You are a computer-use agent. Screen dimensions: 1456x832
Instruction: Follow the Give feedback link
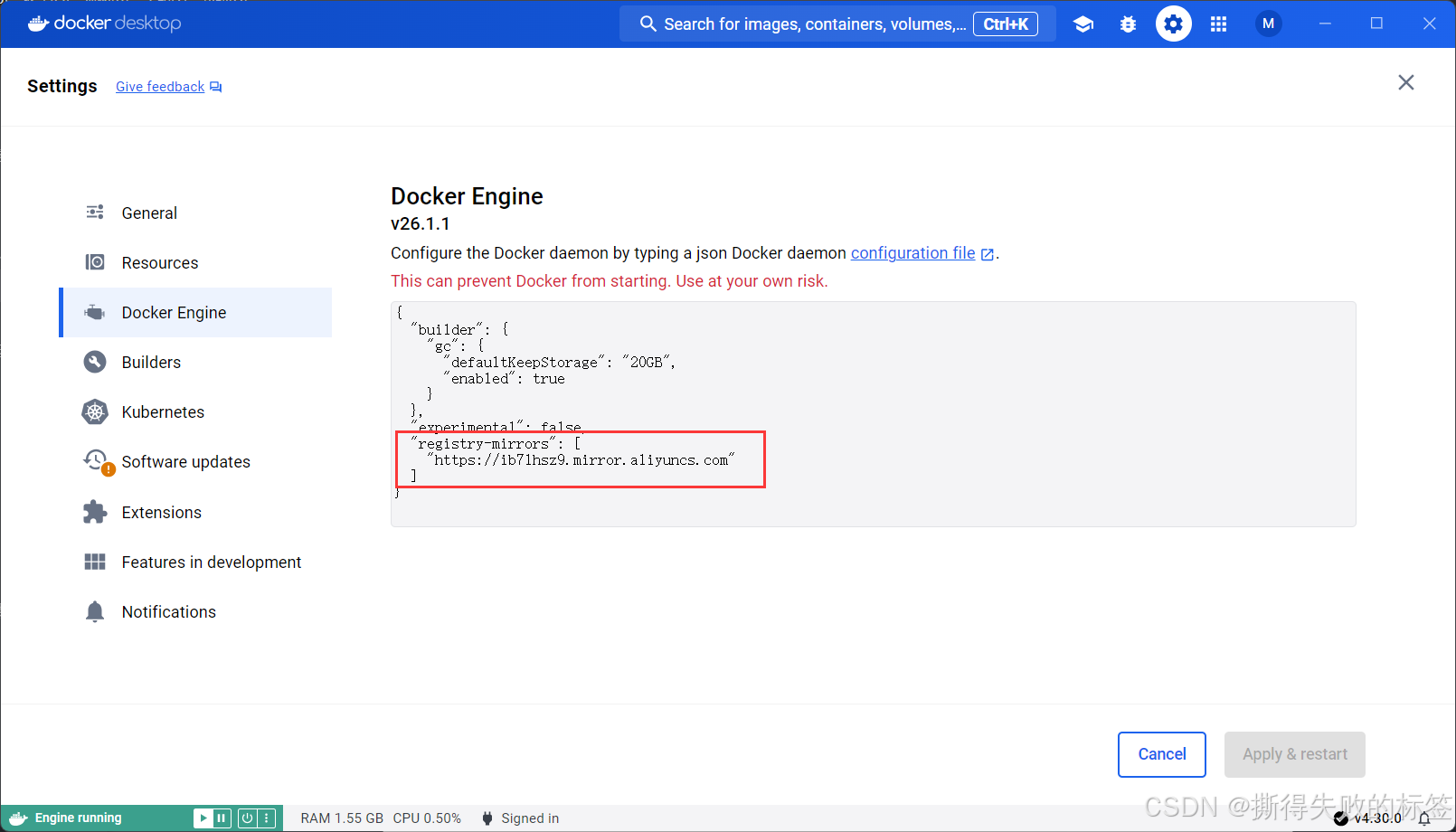point(160,87)
